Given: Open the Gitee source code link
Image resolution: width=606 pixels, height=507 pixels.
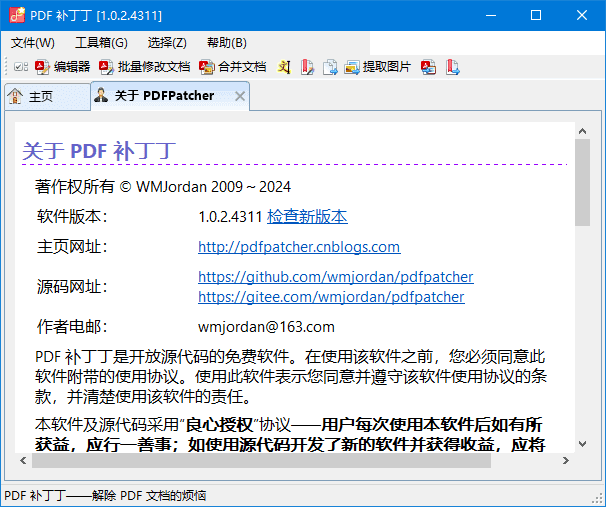Looking at the screenshot, I should tap(331, 297).
